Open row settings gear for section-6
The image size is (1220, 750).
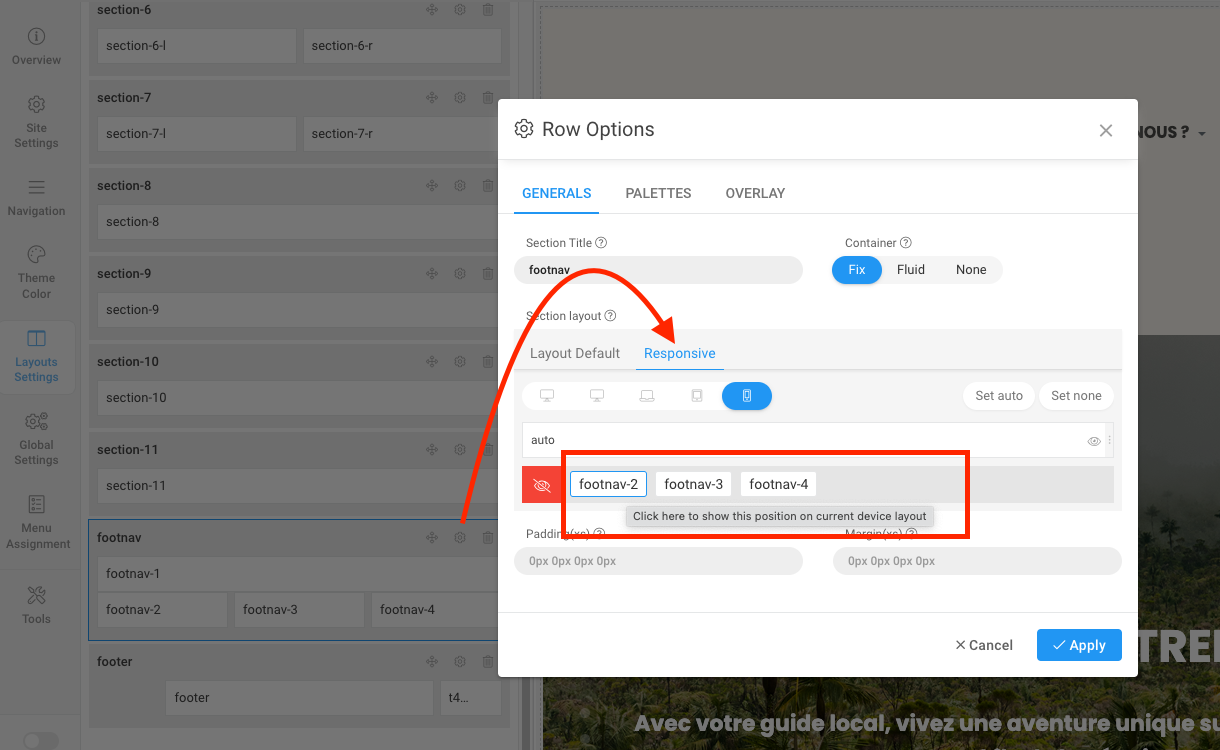tap(460, 10)
